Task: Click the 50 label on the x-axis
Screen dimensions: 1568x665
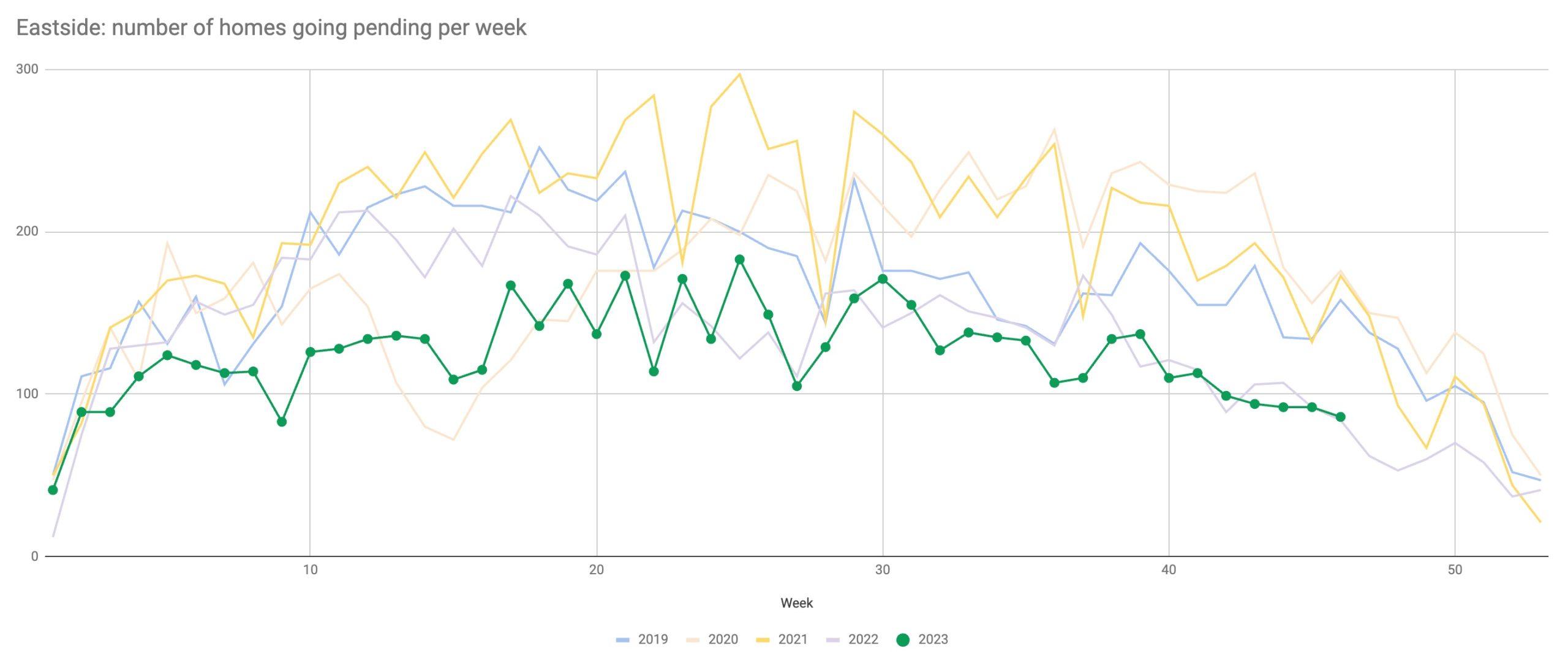Action: pos(1455,570)
